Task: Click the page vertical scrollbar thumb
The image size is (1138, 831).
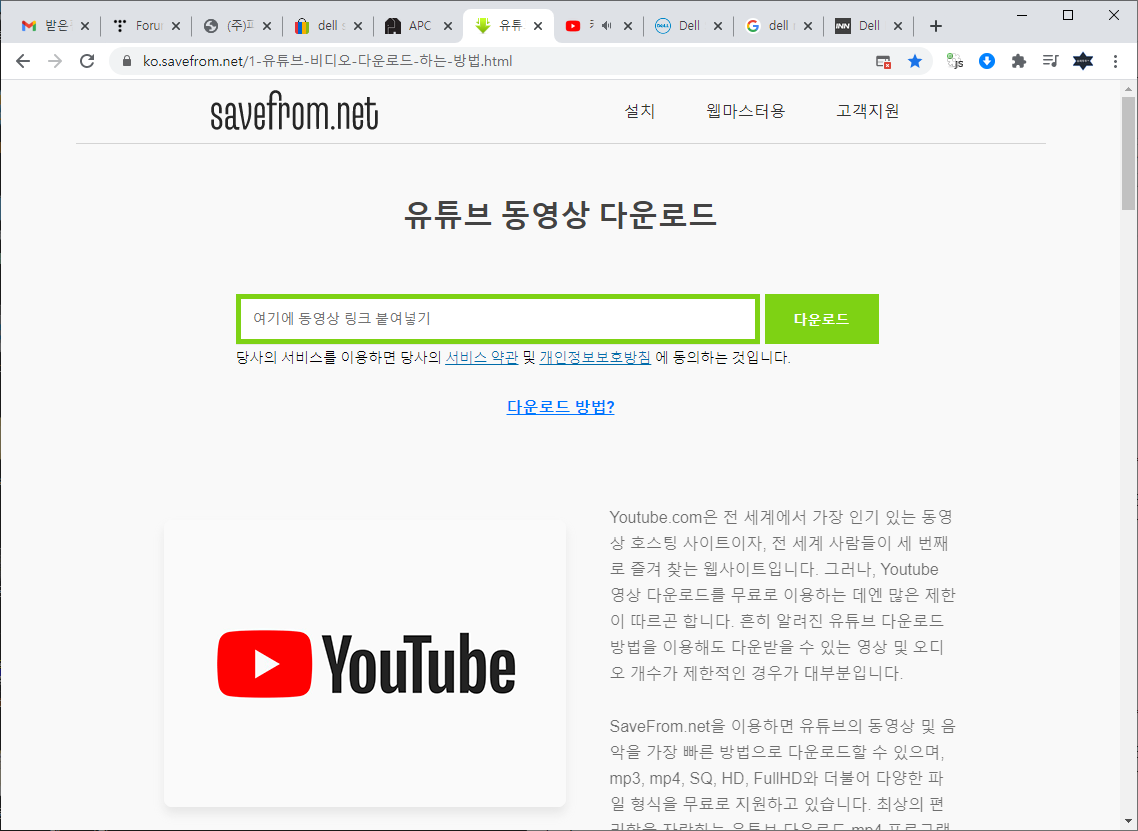Action: tap(1128, 154)
